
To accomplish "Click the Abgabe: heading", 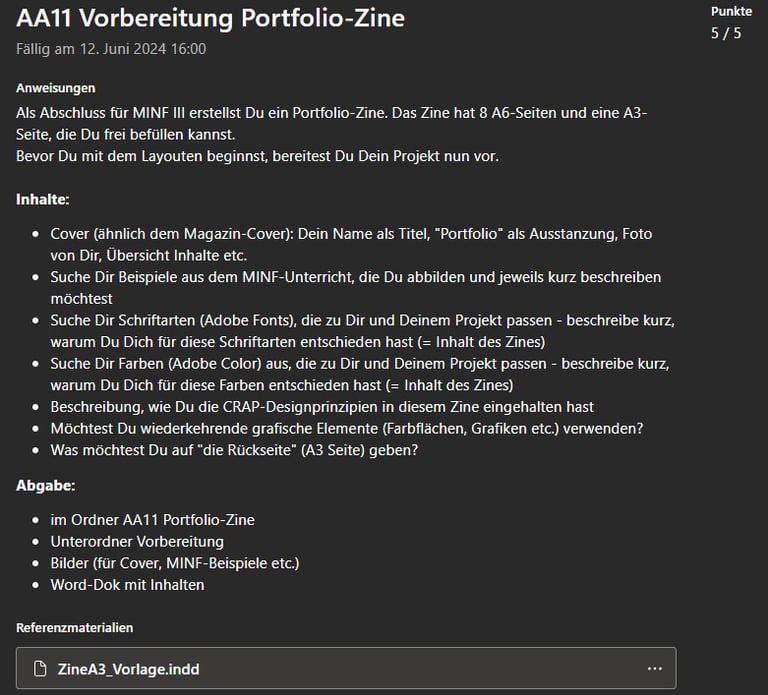I will pyautogui.click(x=46, y=485).
